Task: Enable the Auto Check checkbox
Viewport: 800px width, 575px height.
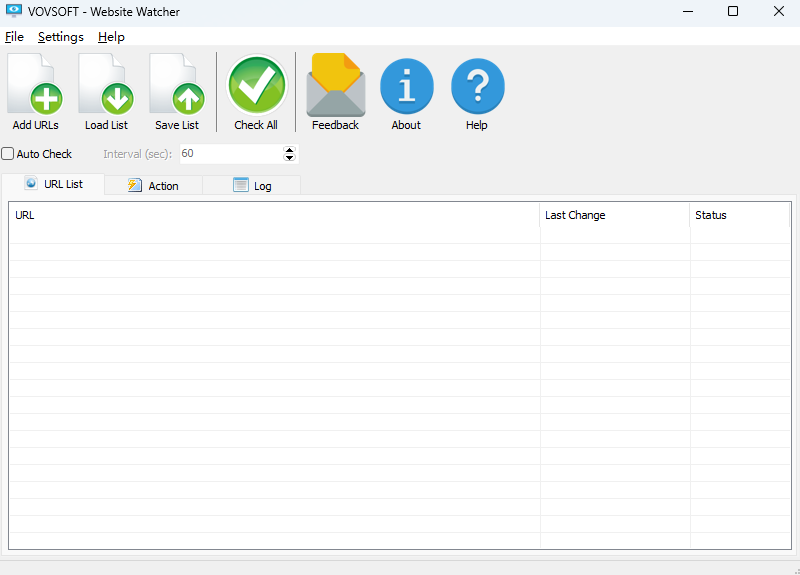Action: 8,154
